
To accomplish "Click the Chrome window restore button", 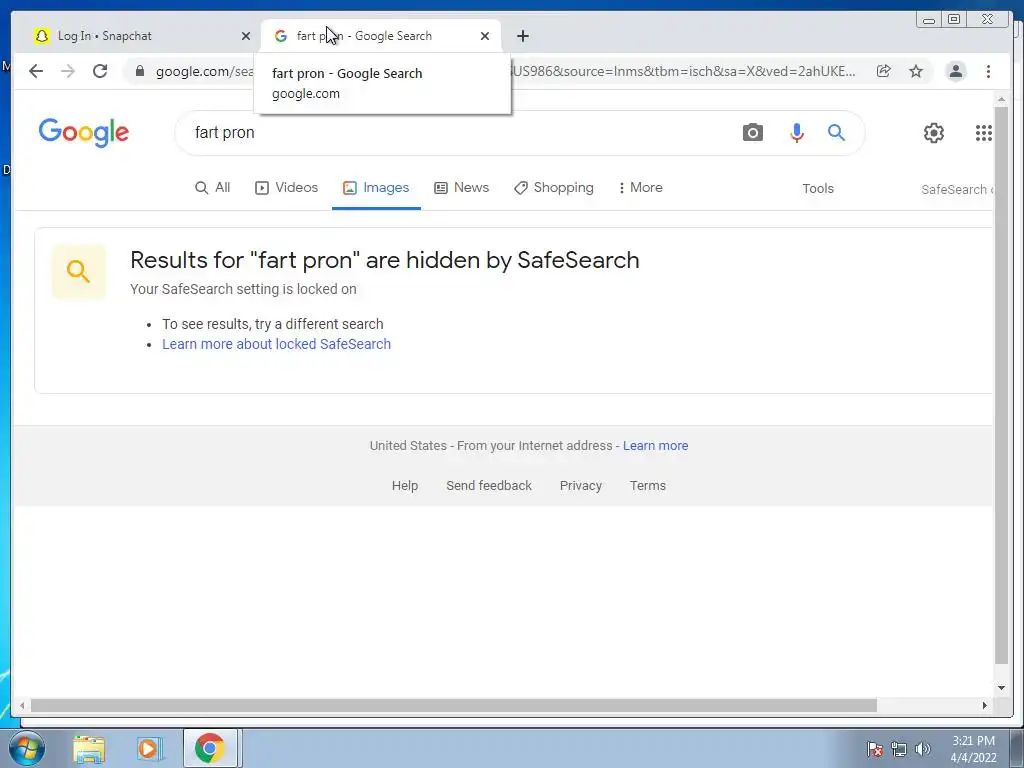I will point(954,20).
